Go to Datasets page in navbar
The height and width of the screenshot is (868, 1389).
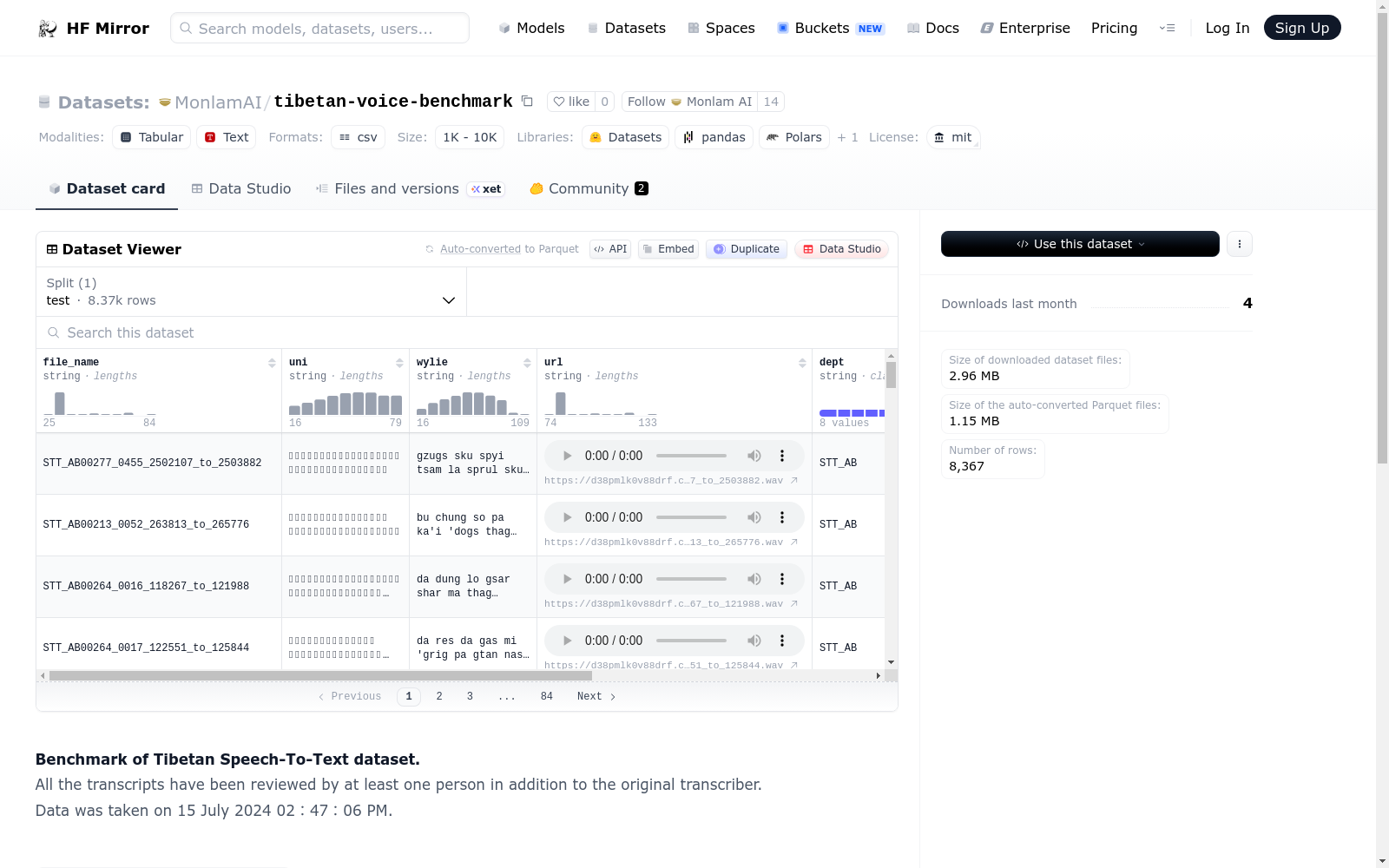[627, 28]
